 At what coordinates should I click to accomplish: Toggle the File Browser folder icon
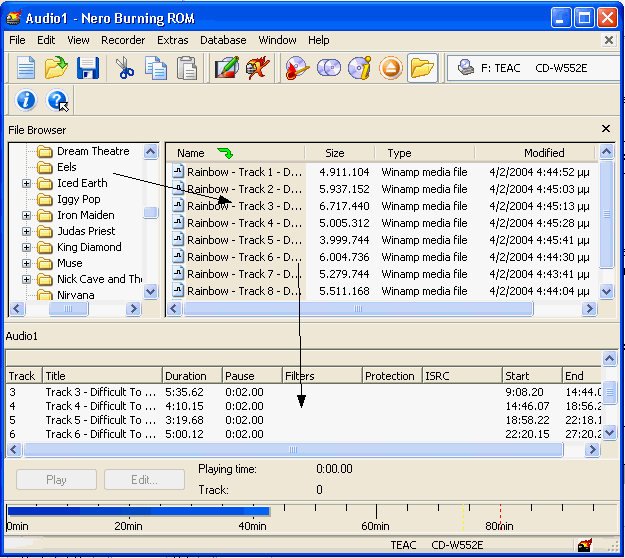[x=422, y=68]
